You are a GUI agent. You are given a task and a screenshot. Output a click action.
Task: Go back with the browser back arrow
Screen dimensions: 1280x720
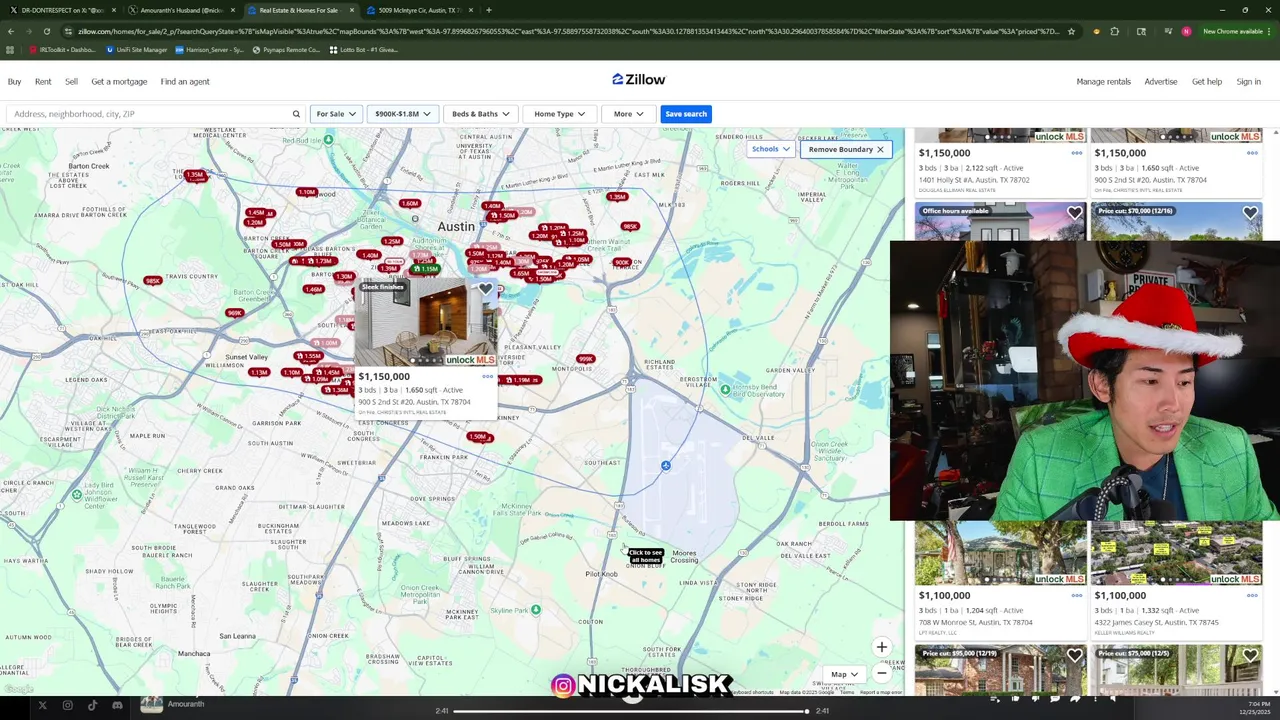[x=10, y=31]
